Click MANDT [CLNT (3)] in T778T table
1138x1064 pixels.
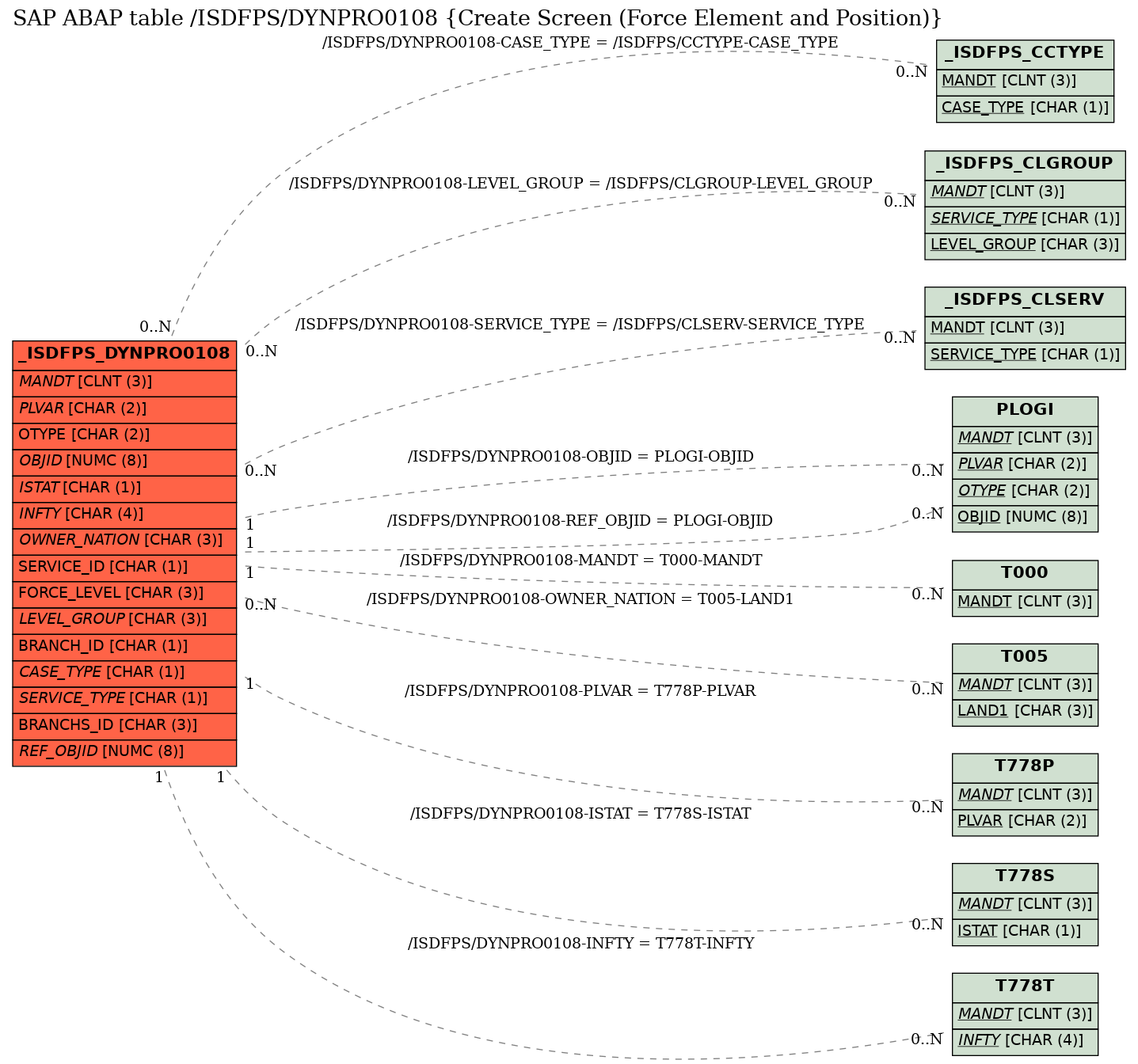point(1025,1014)
